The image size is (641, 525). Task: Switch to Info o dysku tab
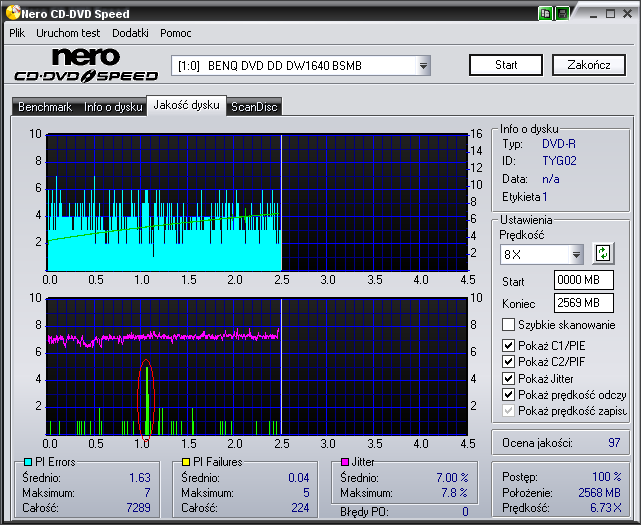coord(113,107)
